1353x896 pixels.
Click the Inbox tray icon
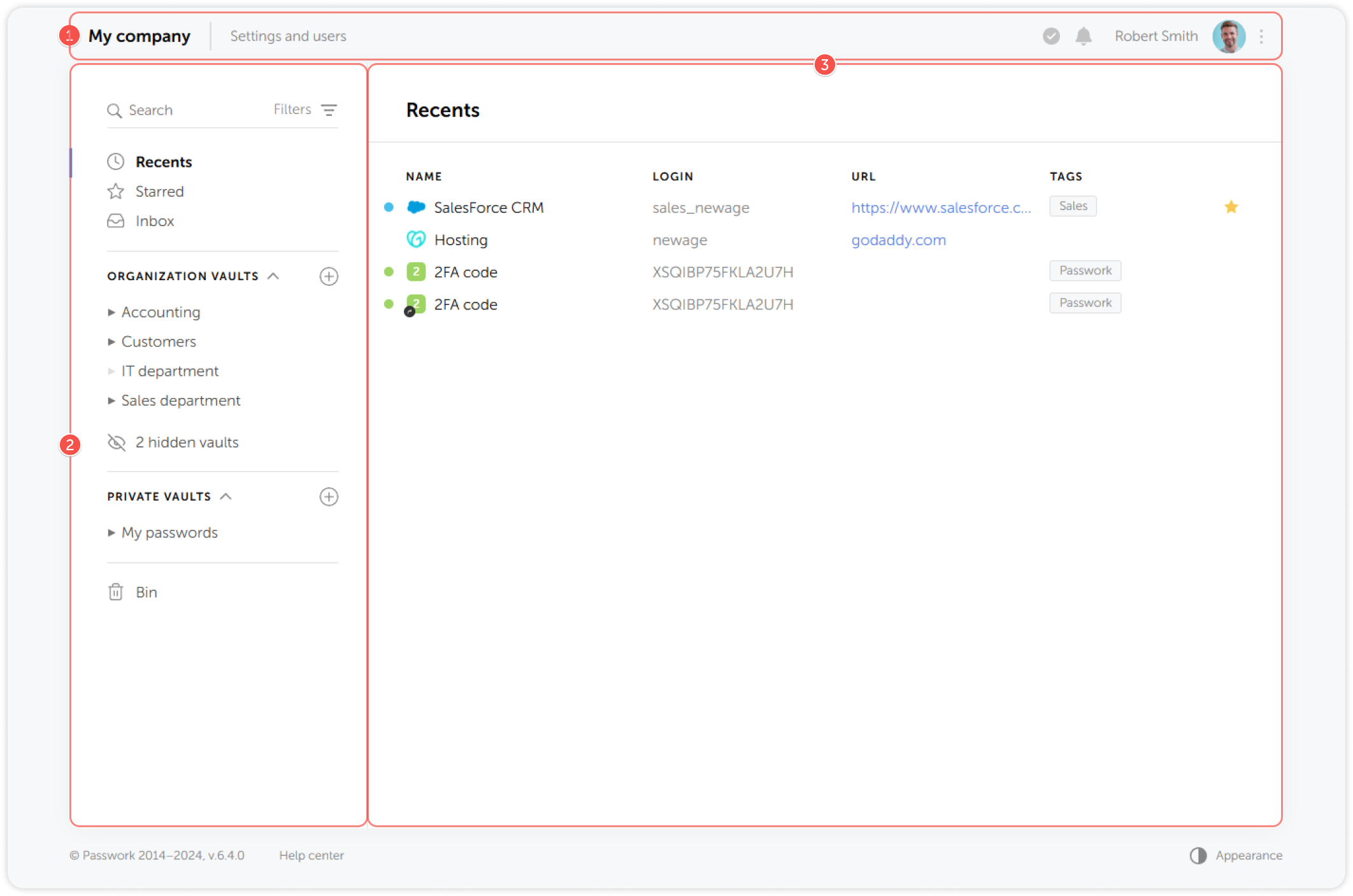pos(115,221)
